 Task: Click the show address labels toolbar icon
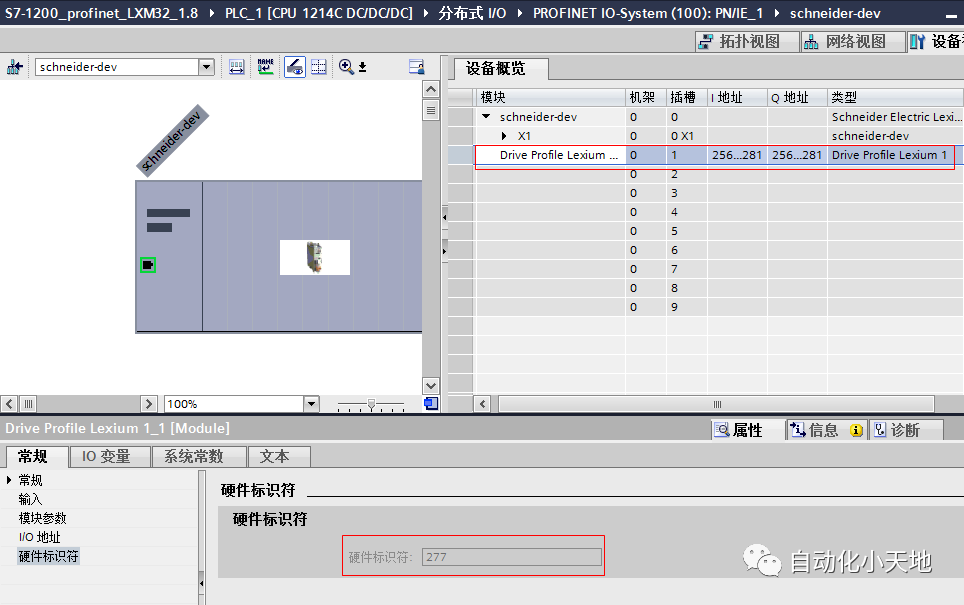pos(237,67)
